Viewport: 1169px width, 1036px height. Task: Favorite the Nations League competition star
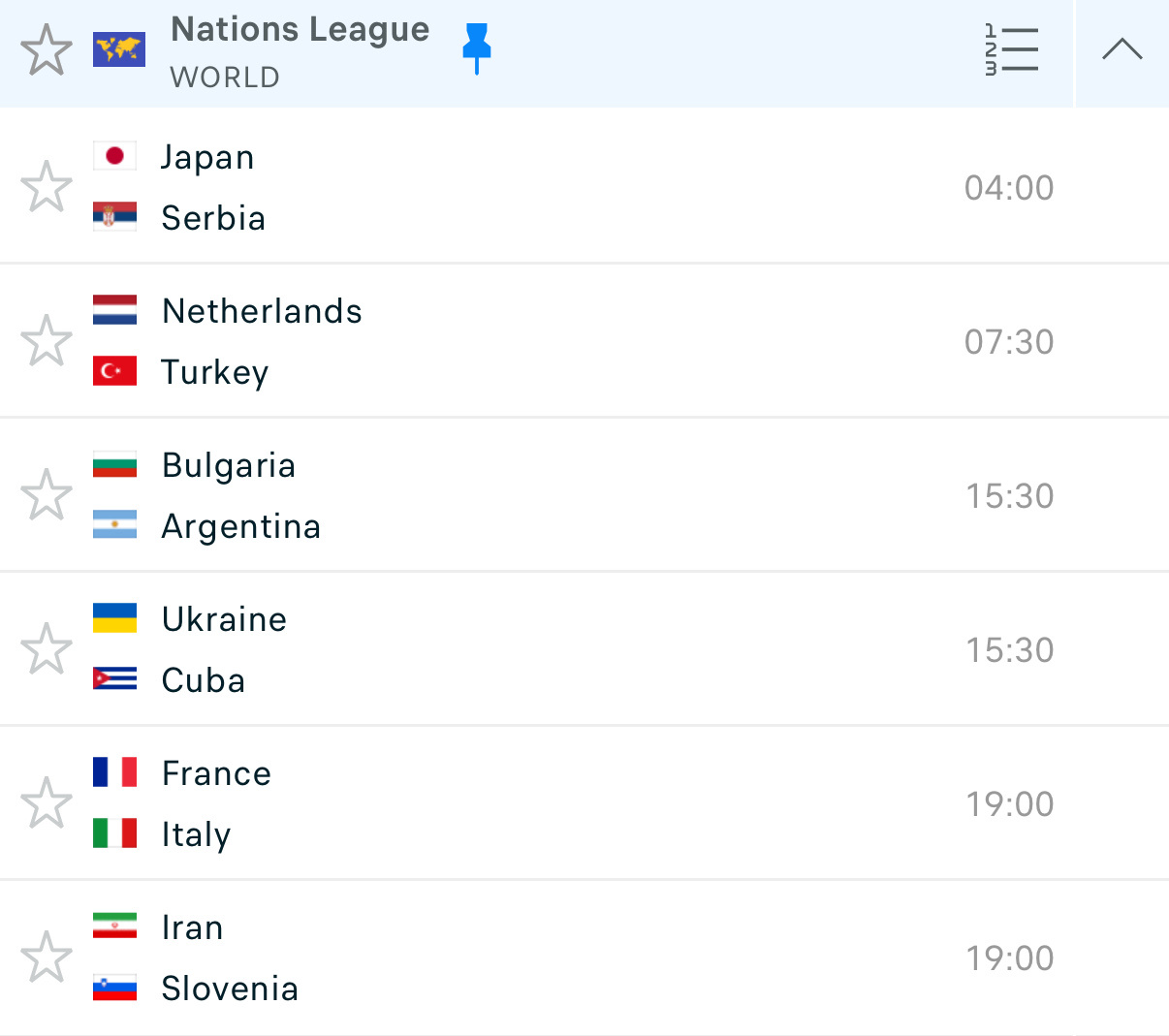(x=47, y=50)
